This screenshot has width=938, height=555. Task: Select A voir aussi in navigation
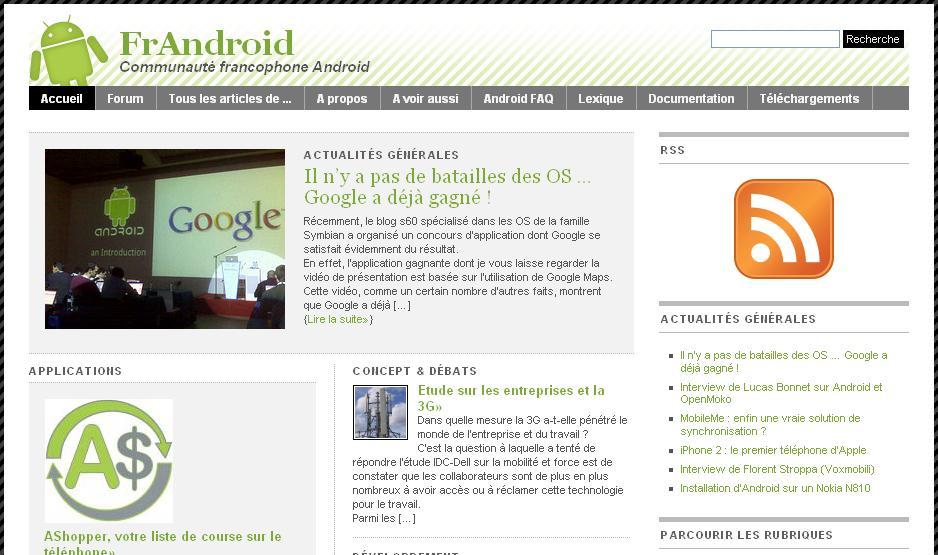(x=426, y=99)
